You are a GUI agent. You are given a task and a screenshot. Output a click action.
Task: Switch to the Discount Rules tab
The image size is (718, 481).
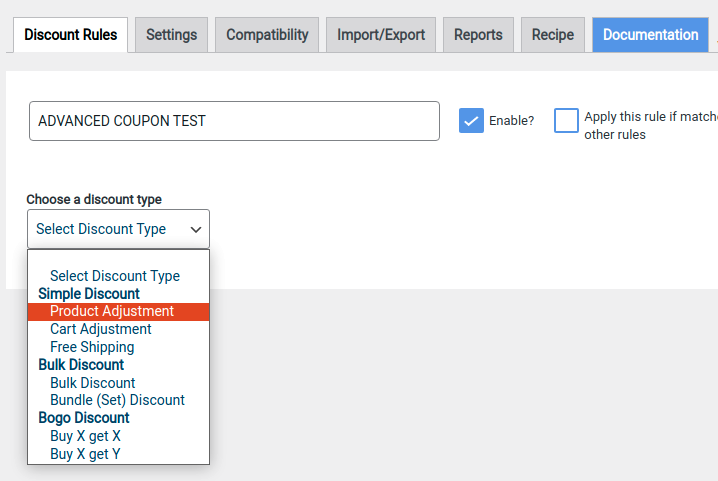point(70,35)
